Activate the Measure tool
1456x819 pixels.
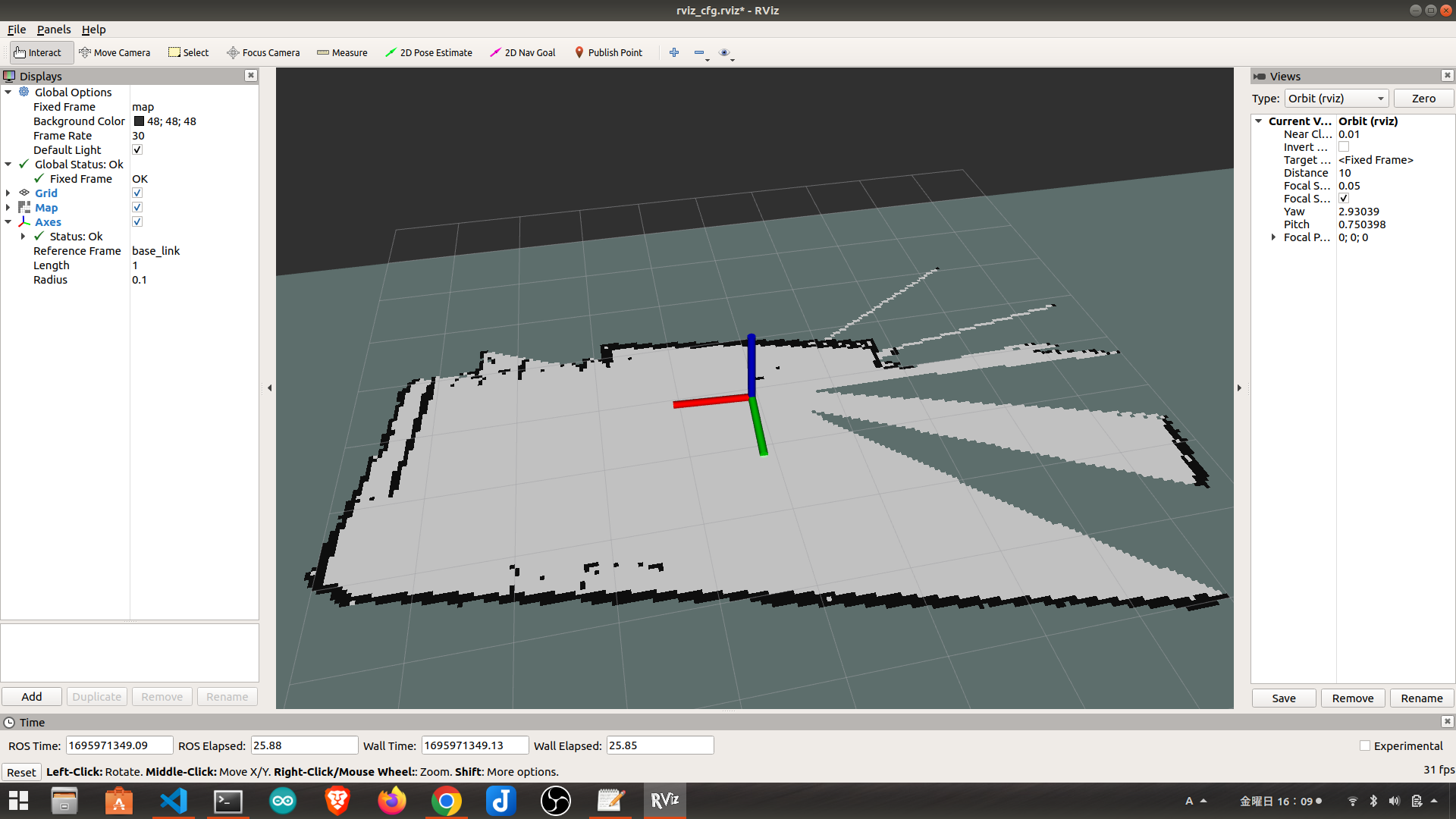coord(342,52)
